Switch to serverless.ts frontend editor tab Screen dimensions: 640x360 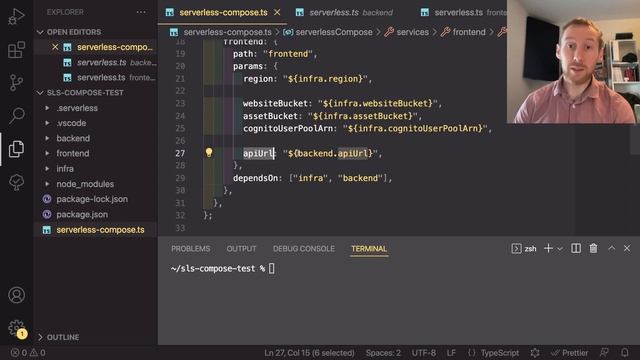click(463, 13)
